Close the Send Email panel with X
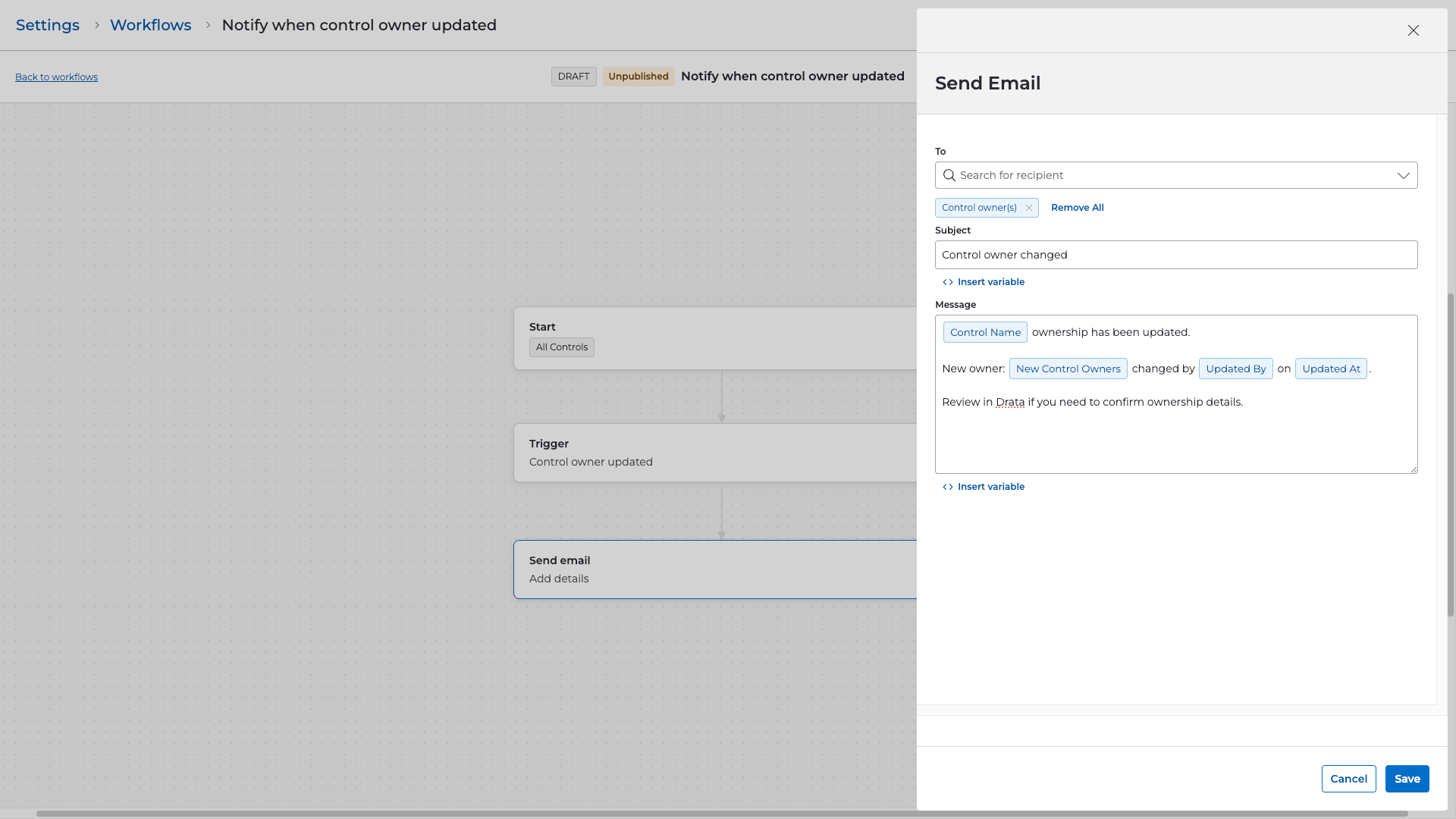The width and height of the screenshot is (1456, 819). click(x=1413, y=30)
